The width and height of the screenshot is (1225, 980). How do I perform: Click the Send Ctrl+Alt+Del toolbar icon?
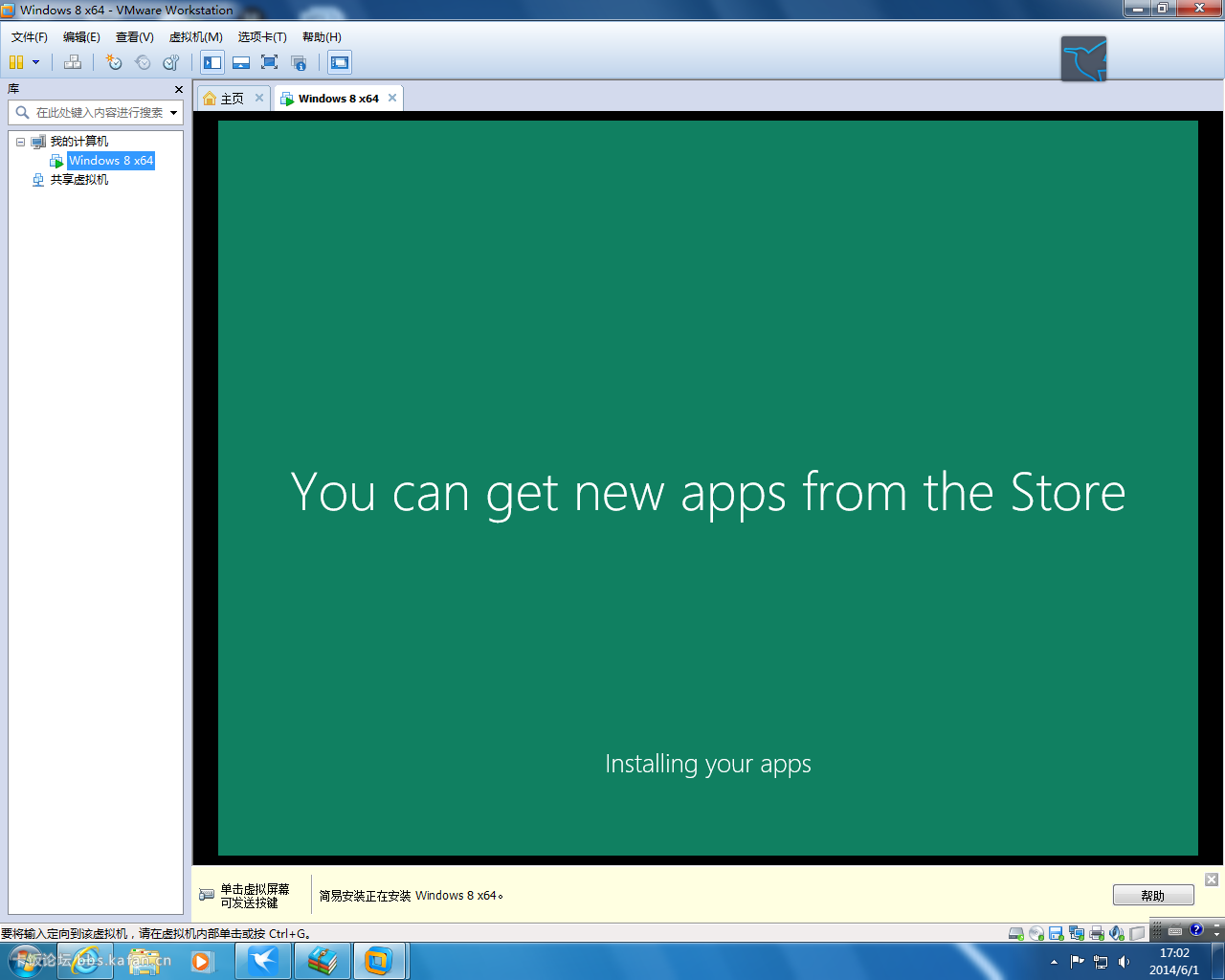[x=73, y=62]
